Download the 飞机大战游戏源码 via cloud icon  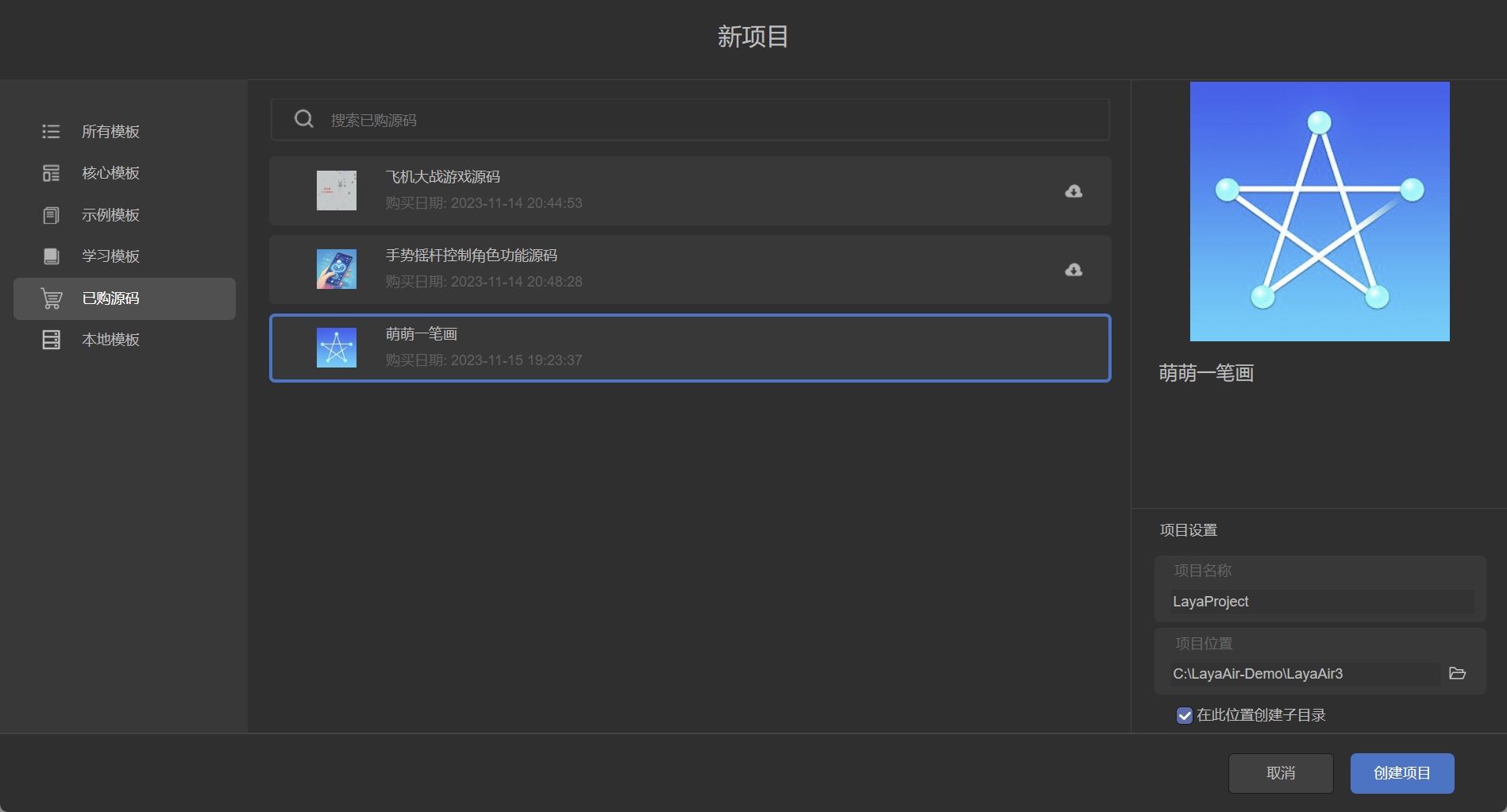point(1073,191)
